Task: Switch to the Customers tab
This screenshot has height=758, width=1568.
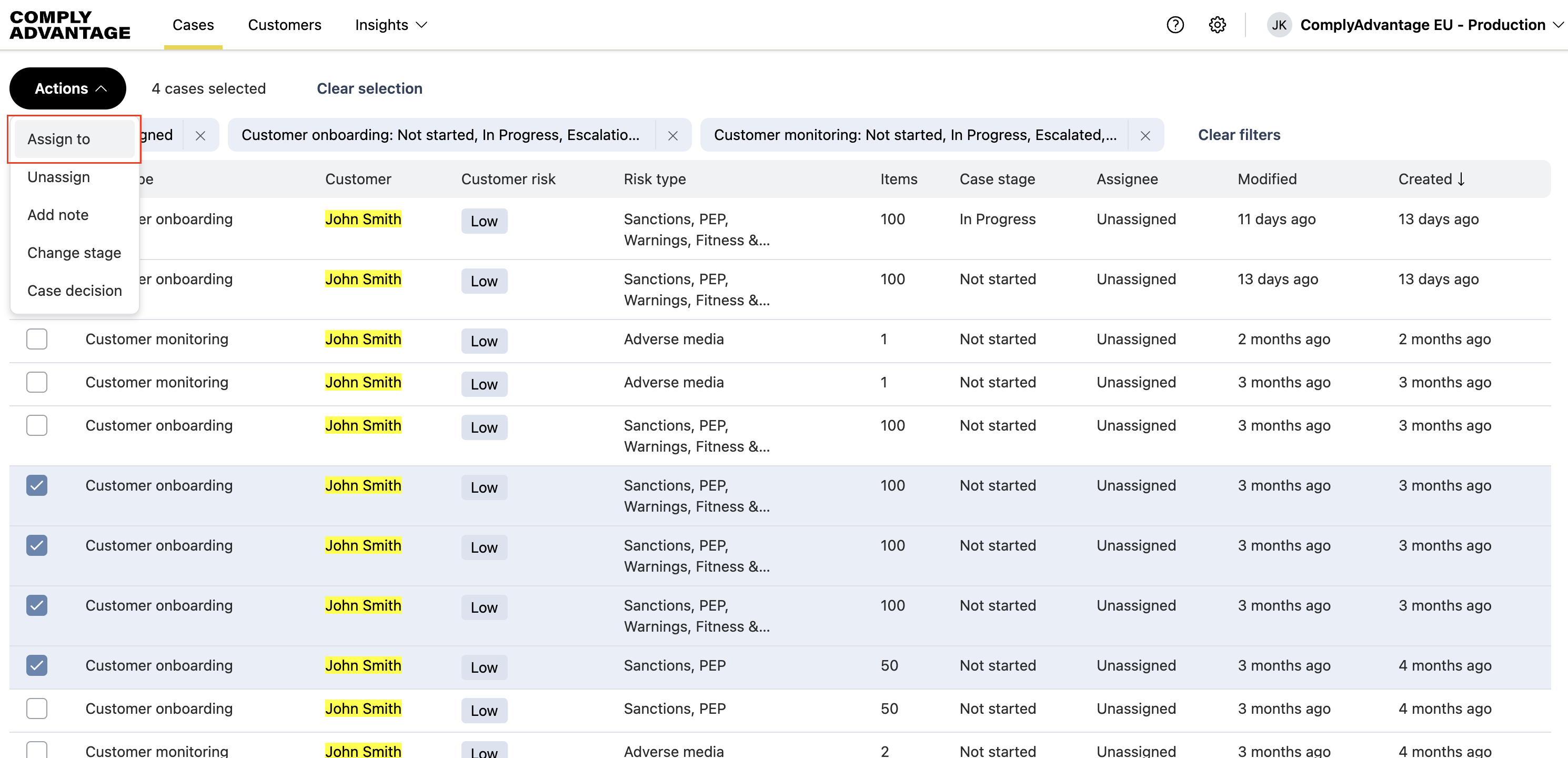Action: click(284, 25)
